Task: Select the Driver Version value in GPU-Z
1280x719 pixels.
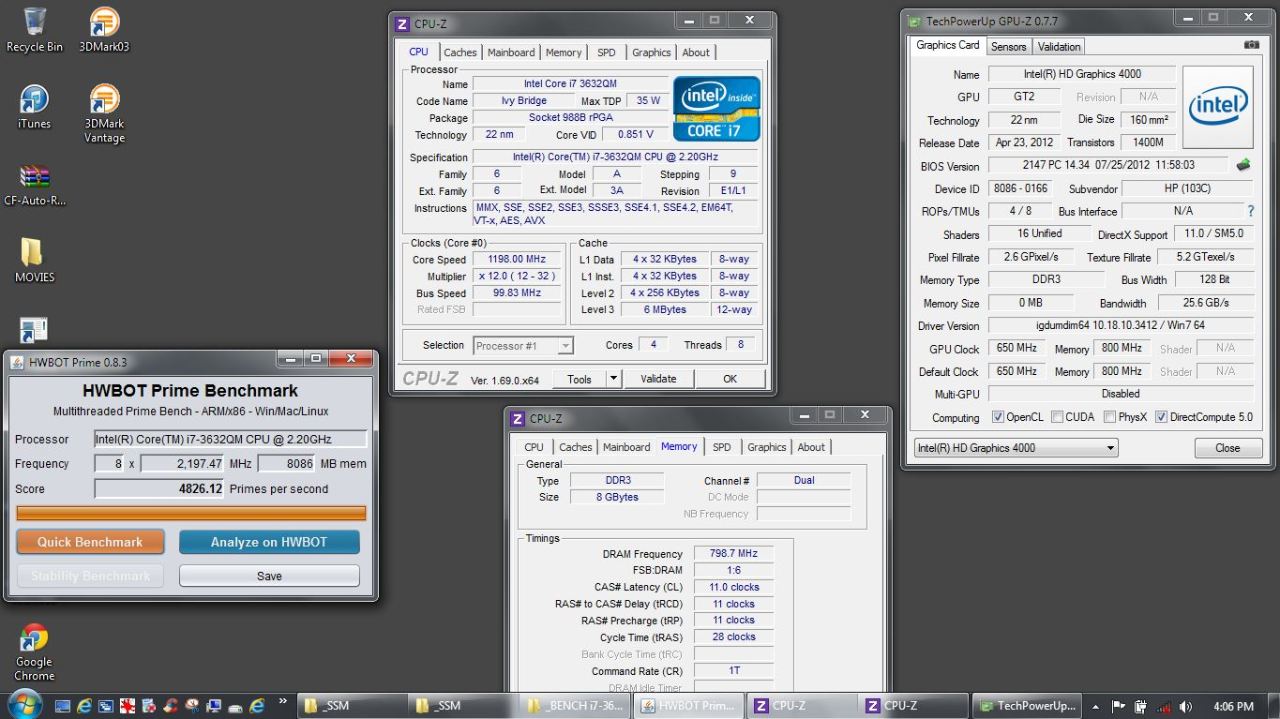Action: coord(1121,326)
